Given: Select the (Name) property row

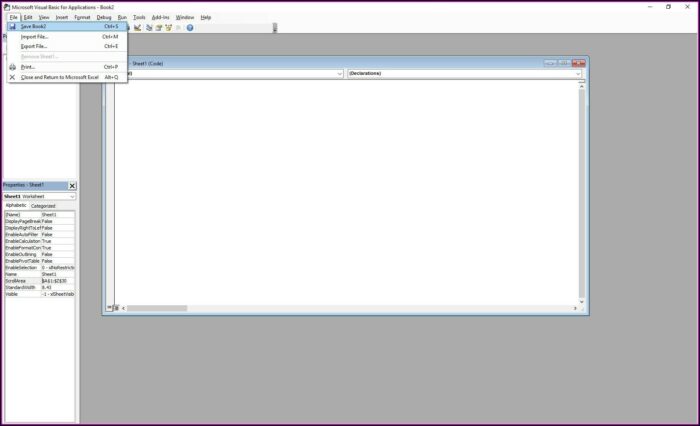Looking at the screenshot, I should click(40, 215).
